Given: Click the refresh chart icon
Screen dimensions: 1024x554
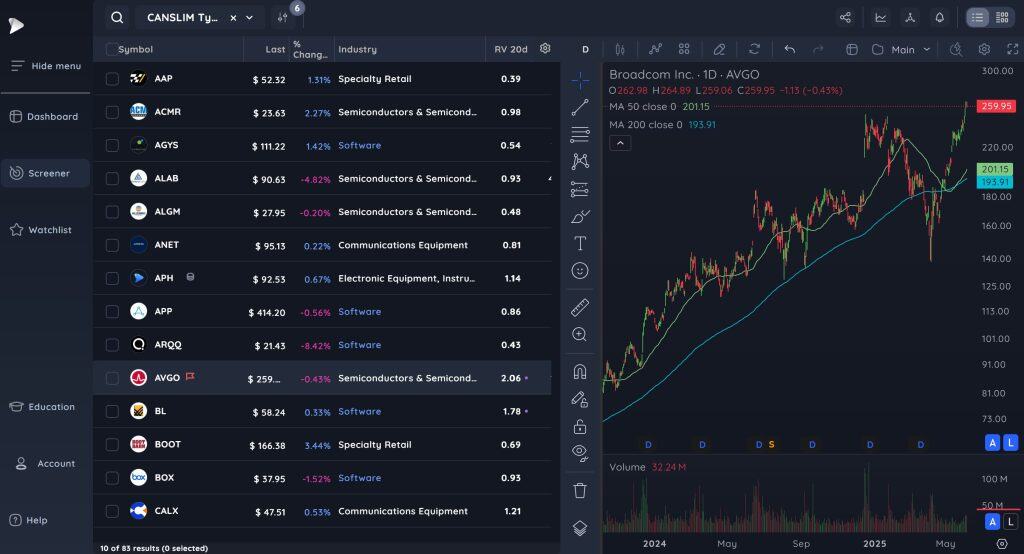Looking at the screenshot, I should point(754,49).
